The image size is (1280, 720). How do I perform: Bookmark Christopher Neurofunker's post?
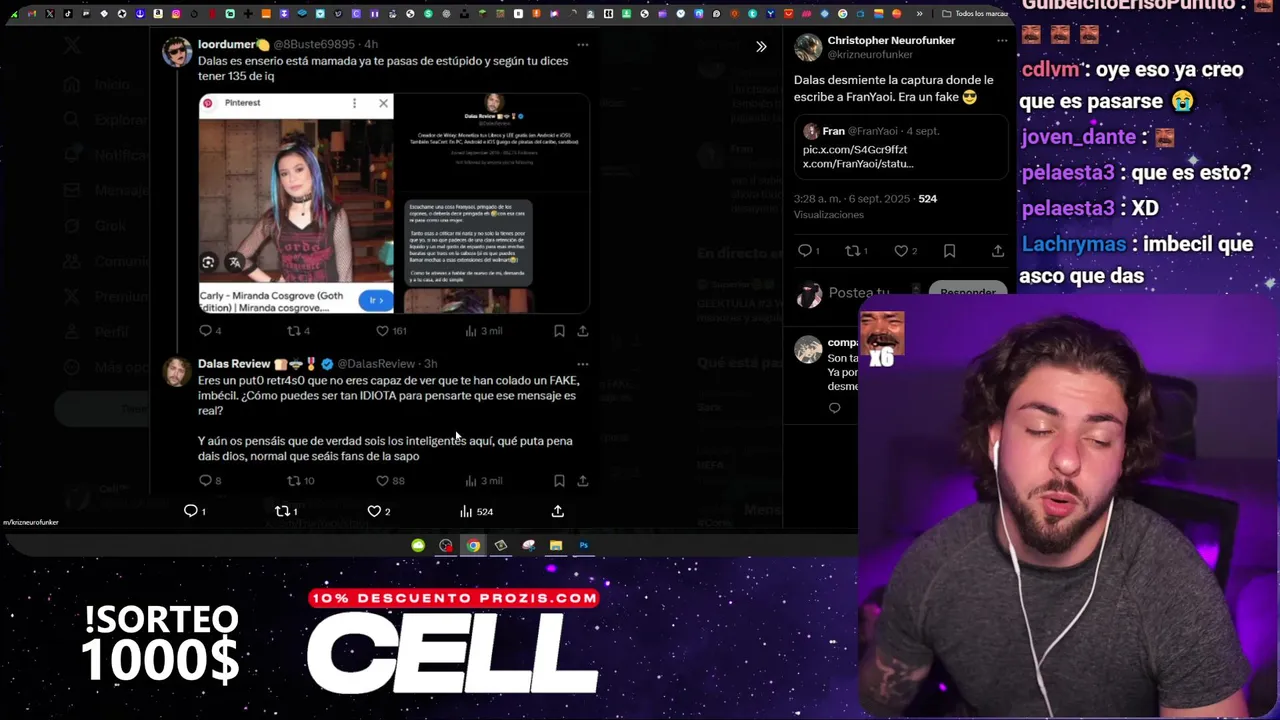click(949, 251)
